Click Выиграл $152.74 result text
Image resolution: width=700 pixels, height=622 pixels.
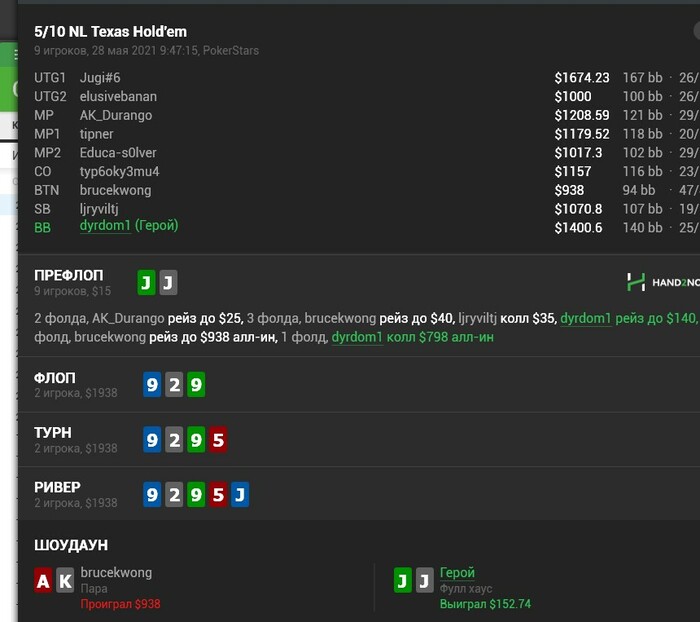485,604
